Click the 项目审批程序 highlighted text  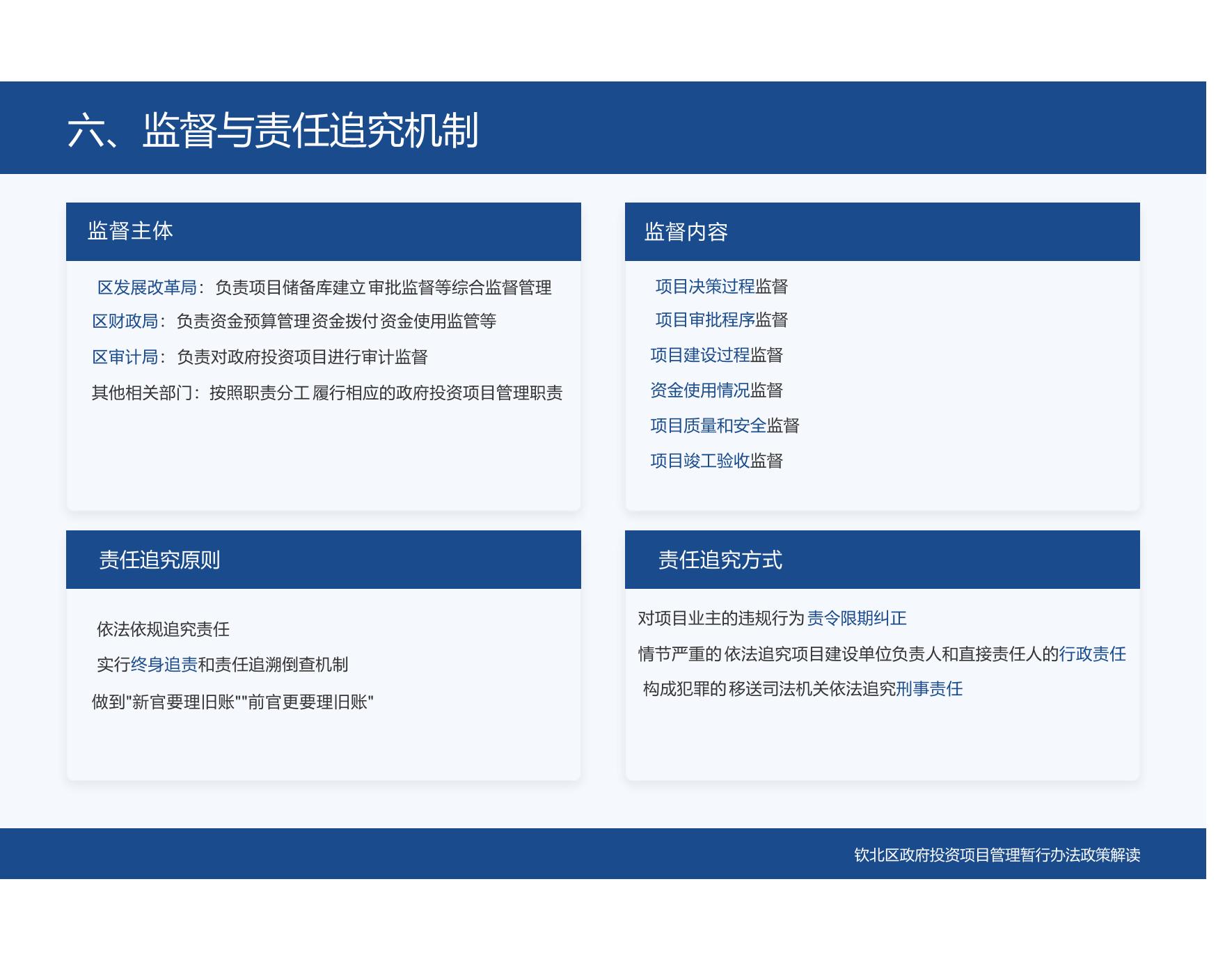[704, 320]
